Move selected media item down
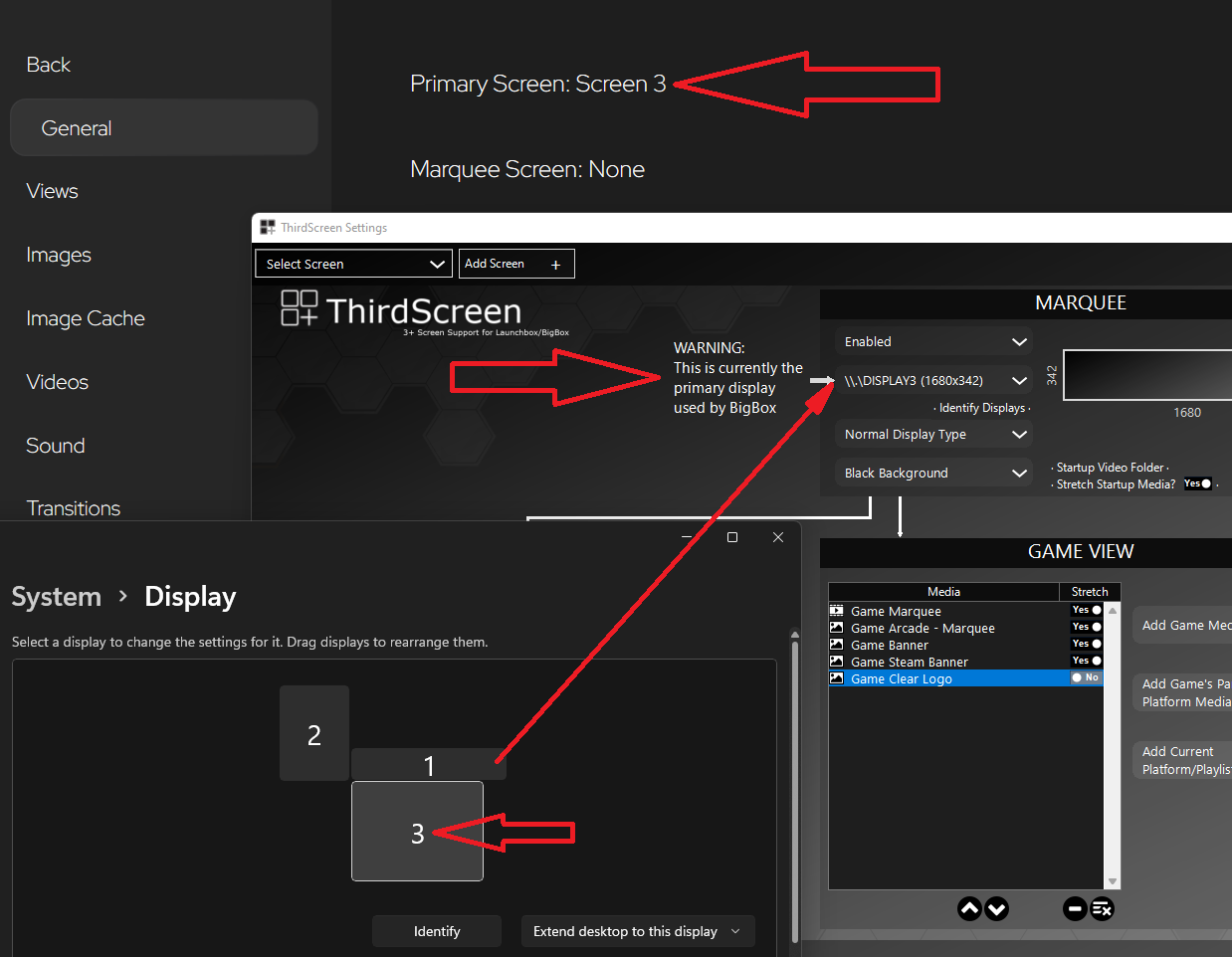 tap(996, 908)
